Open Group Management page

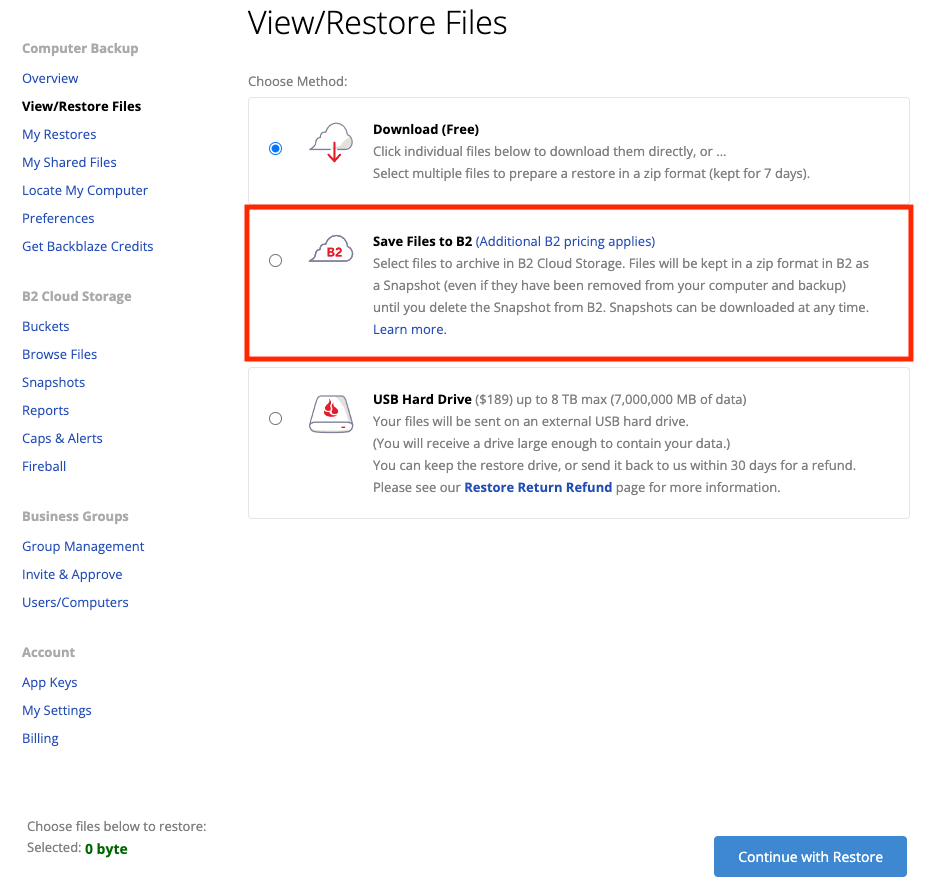(83, 547)
